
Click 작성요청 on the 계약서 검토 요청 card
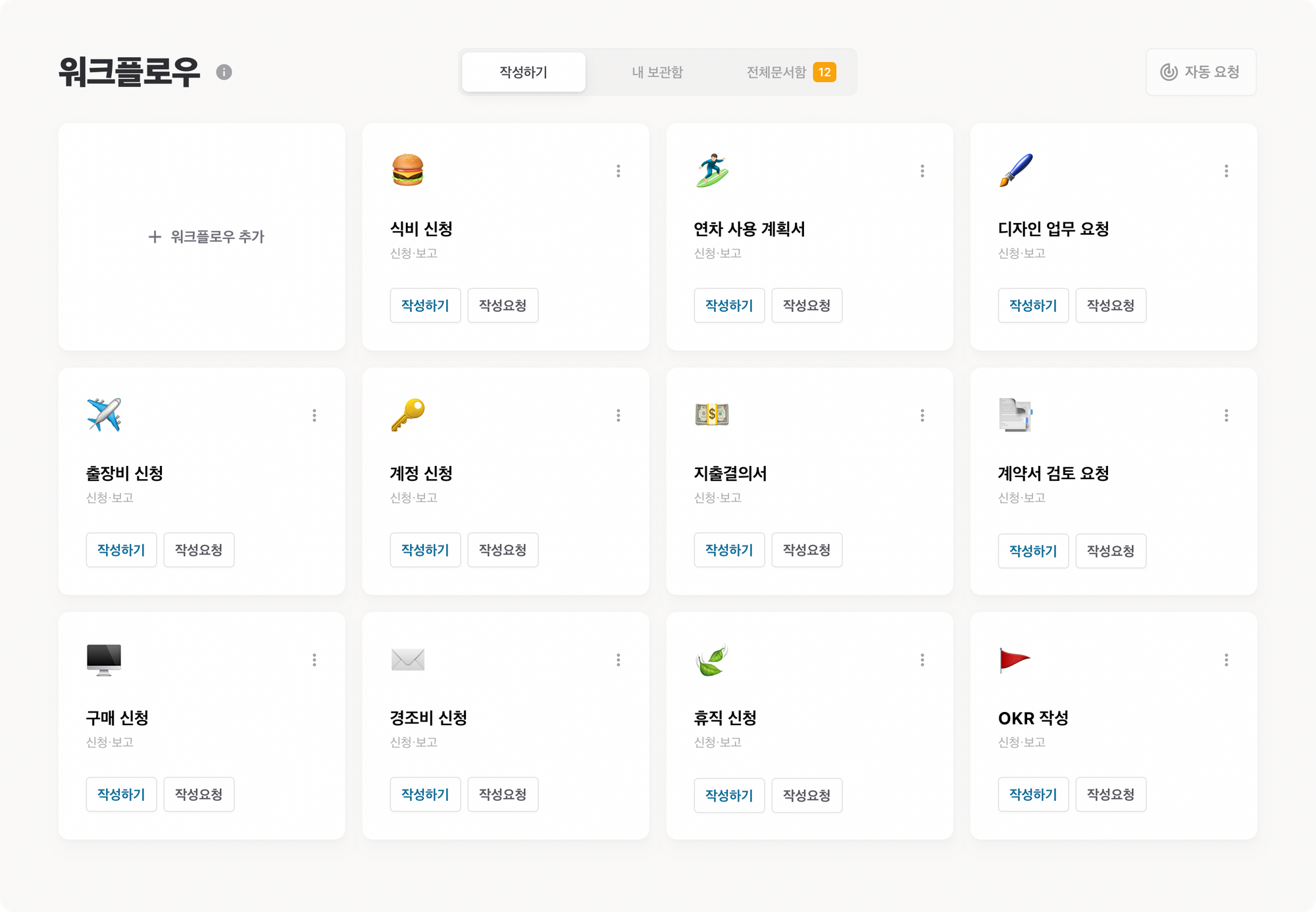pyautogui.click(x=1111, y=551)
